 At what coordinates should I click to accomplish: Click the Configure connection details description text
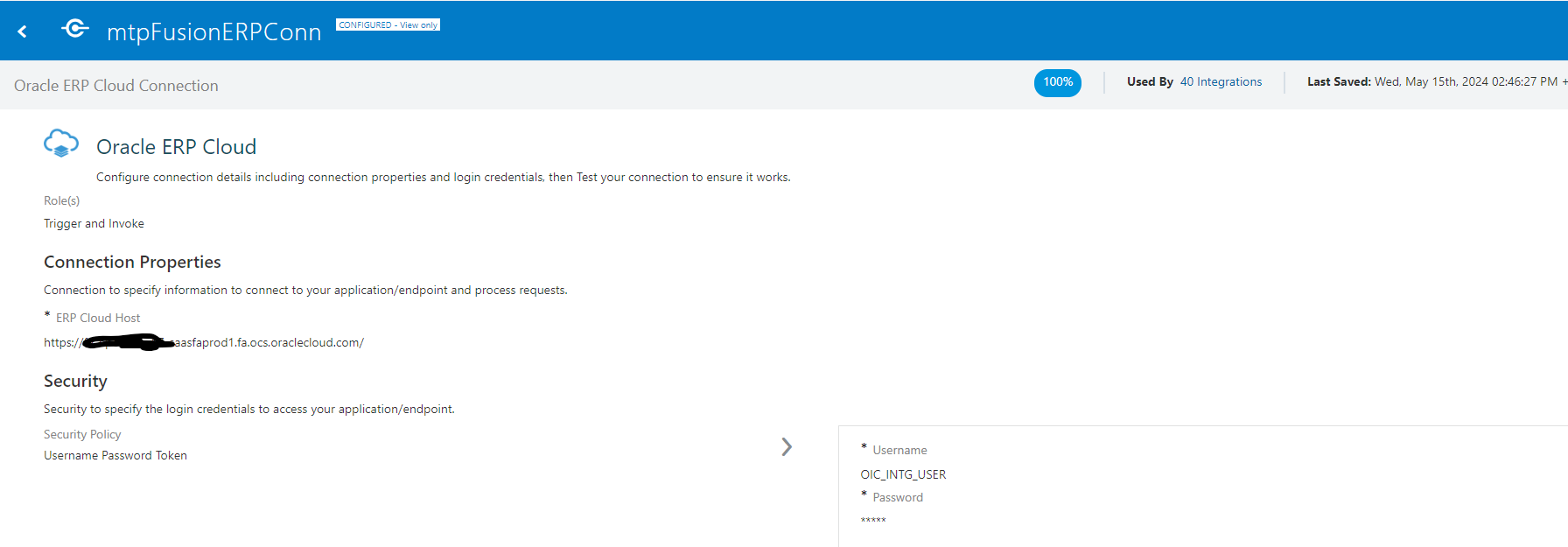pyautogui.click(x=444, y=177)
